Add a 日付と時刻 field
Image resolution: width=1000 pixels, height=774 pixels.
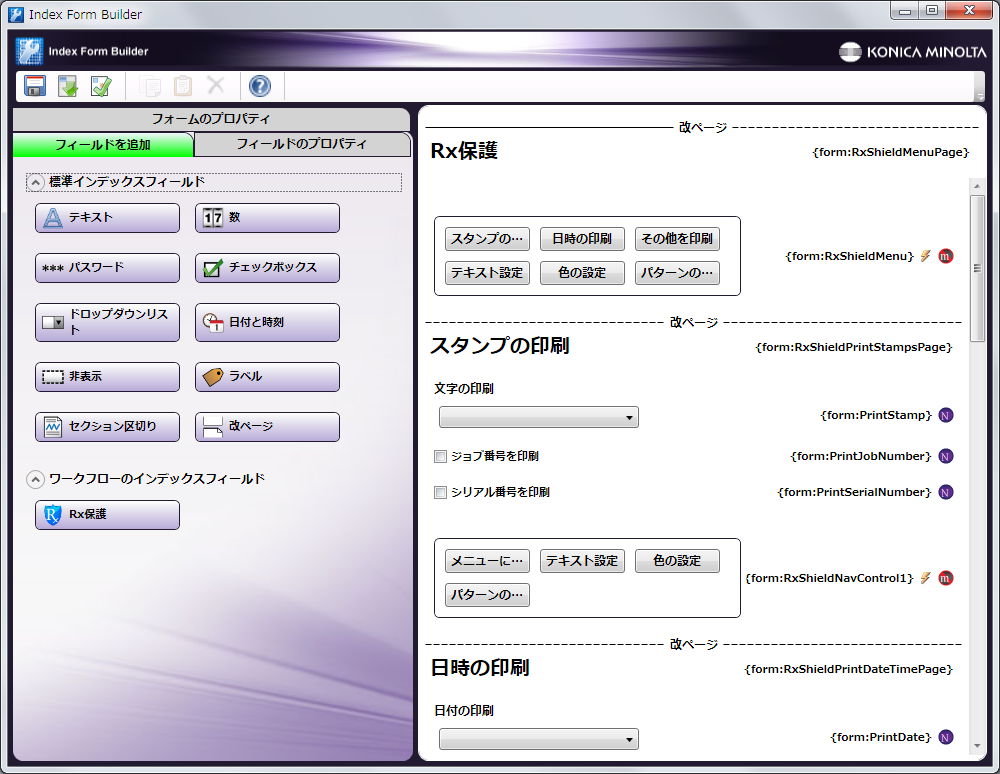(x=267, y=323)
